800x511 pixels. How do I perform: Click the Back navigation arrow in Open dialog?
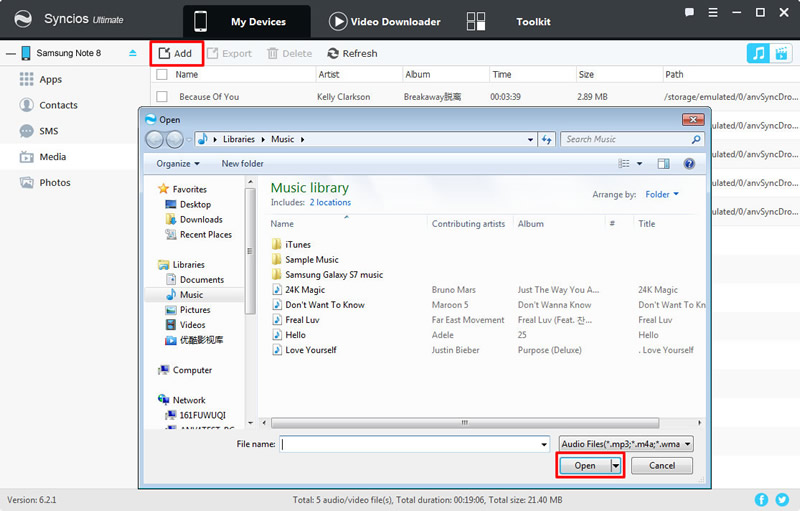pos(155,139)
